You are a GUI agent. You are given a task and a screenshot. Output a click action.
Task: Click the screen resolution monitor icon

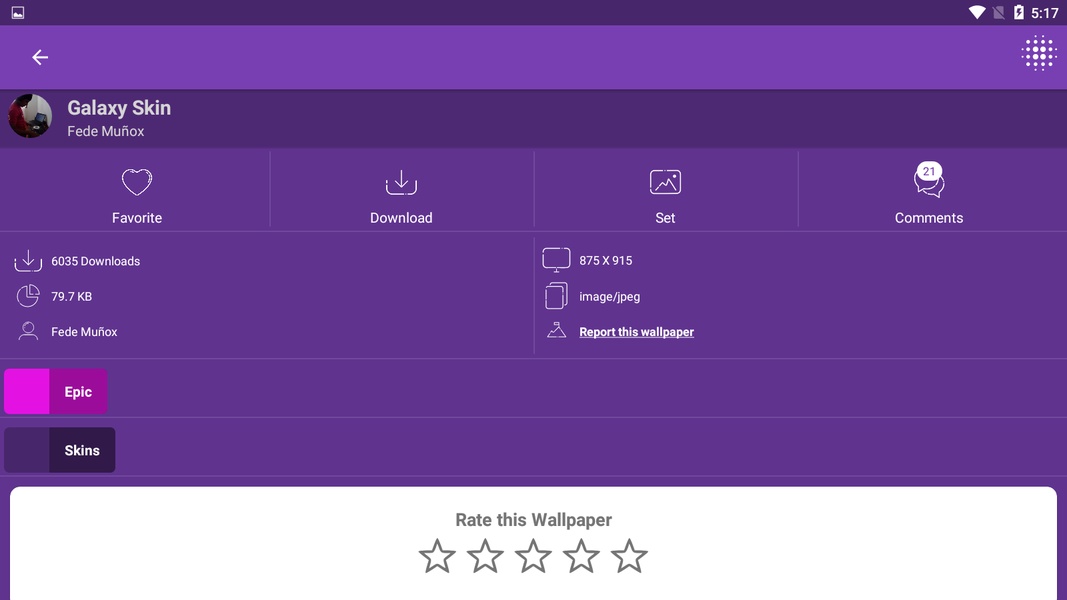[x=556, y=260]
